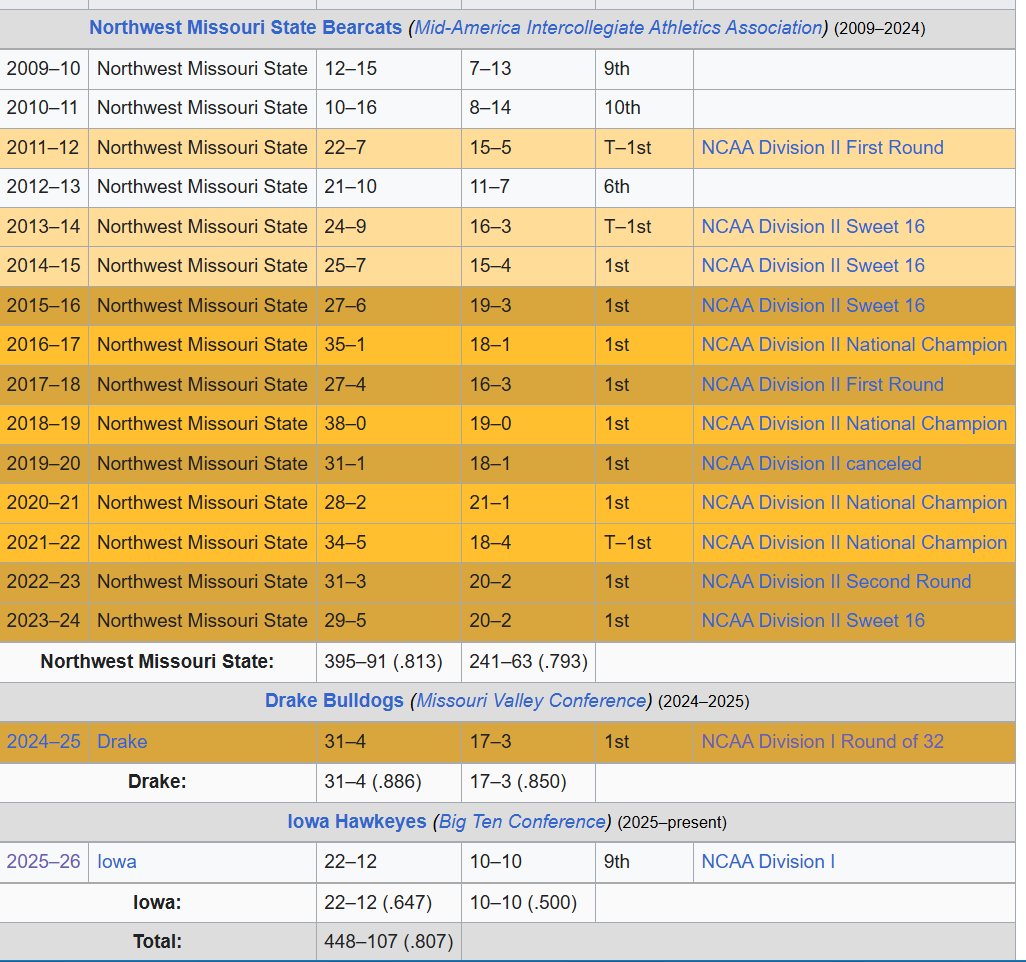The height and width of the screenshot is (962, 1026).
Task: Select the 25–7 overall record cell
Action: 389,266
